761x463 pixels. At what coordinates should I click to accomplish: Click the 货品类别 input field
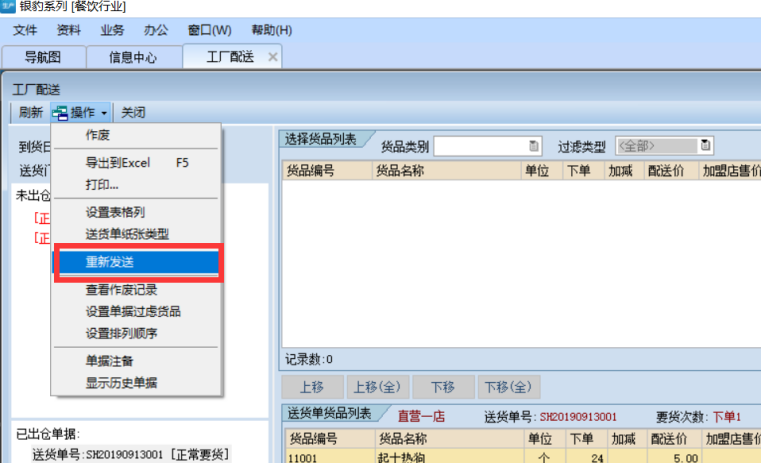tap(479, 146)
